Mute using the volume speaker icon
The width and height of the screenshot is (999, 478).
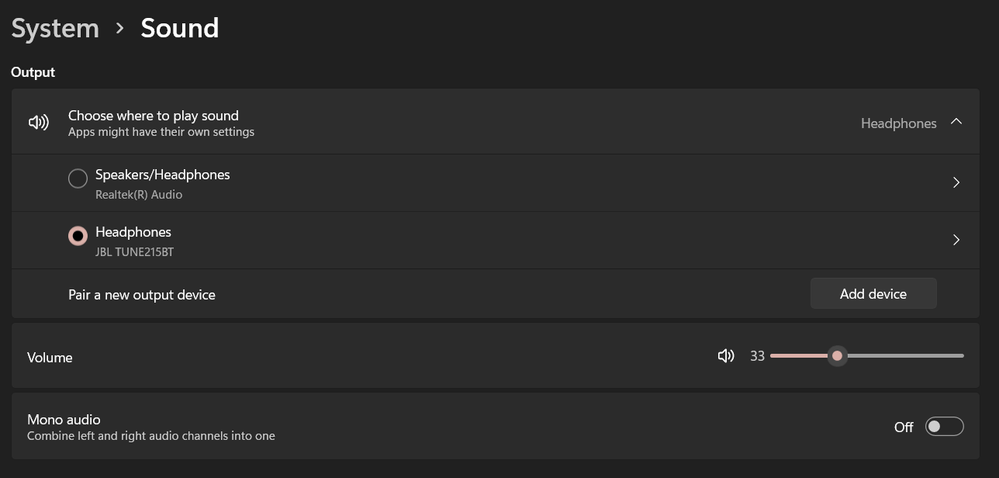point(726,356)
